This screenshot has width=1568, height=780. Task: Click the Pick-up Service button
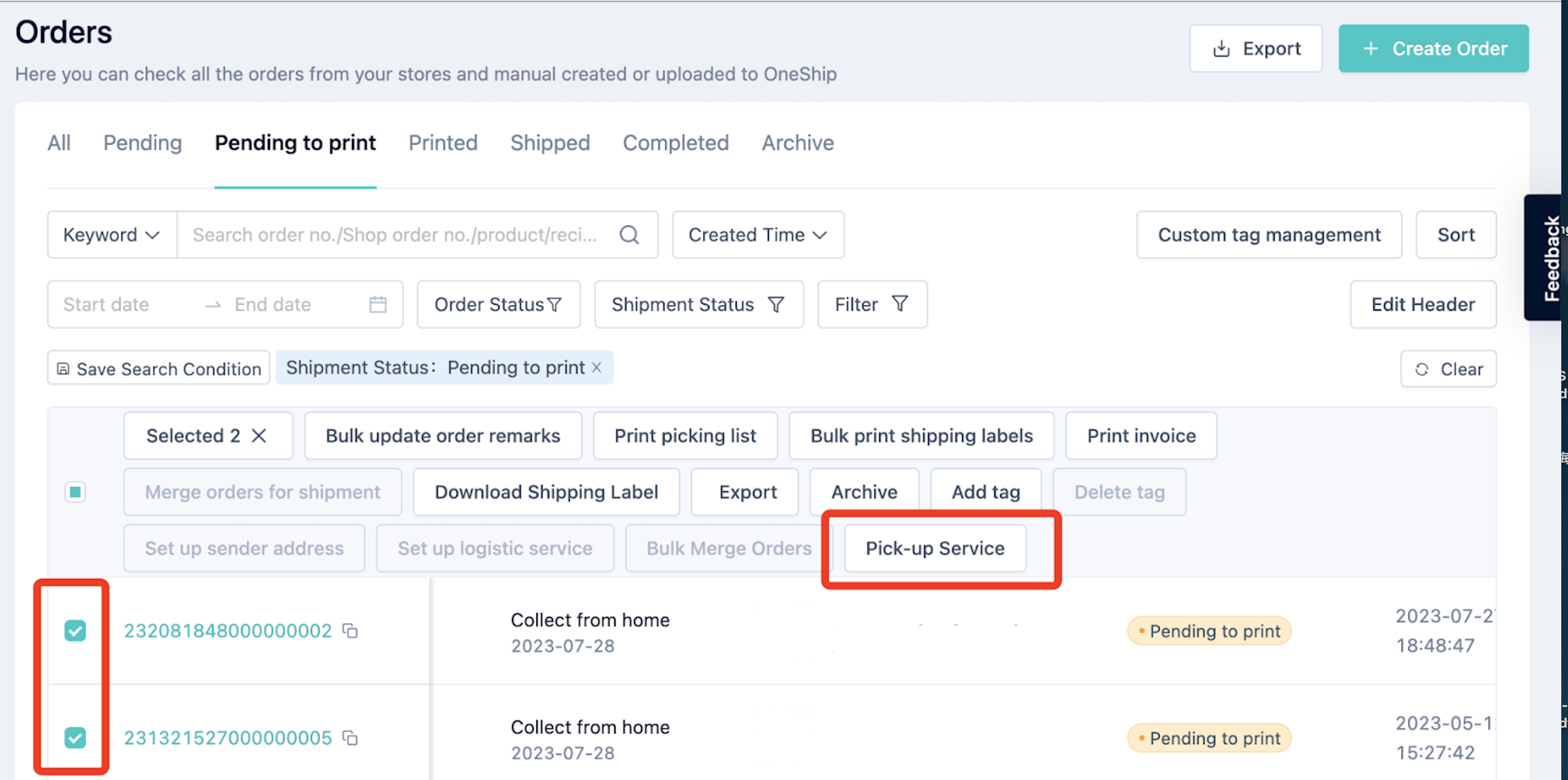click(935, 548)
